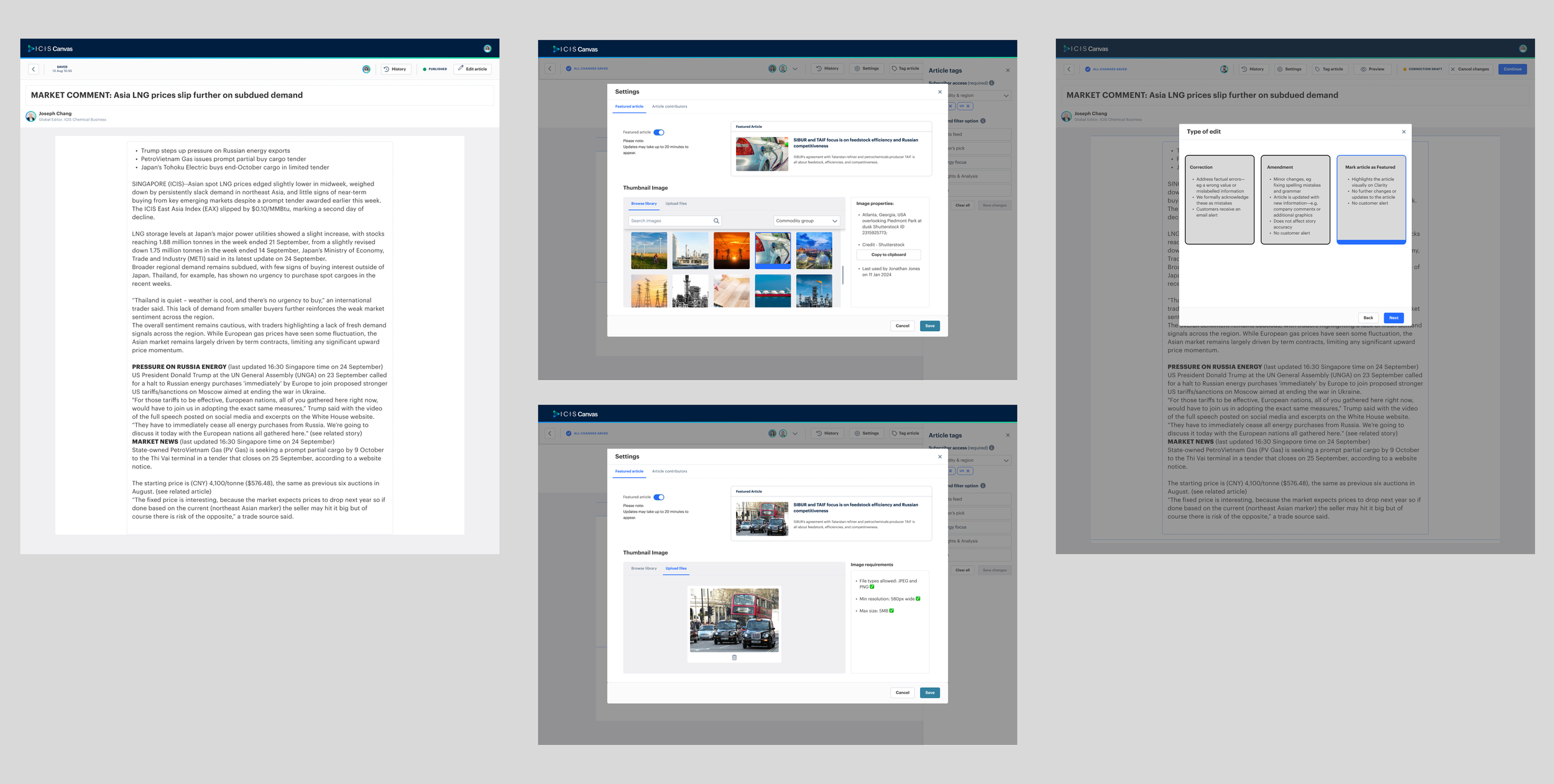The image size is (1554, 784).
Task: Click the blue Continue button
Action: coord(1512,69)
